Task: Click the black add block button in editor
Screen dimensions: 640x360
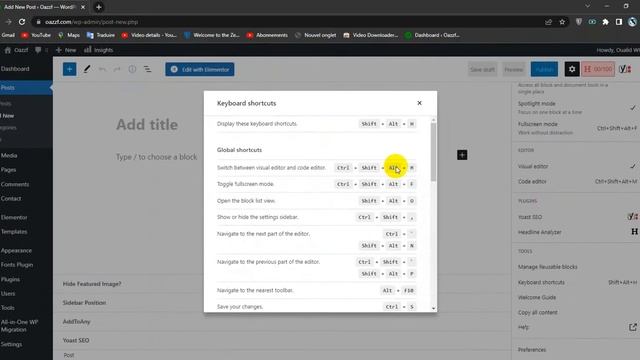Action: point(462,155)
